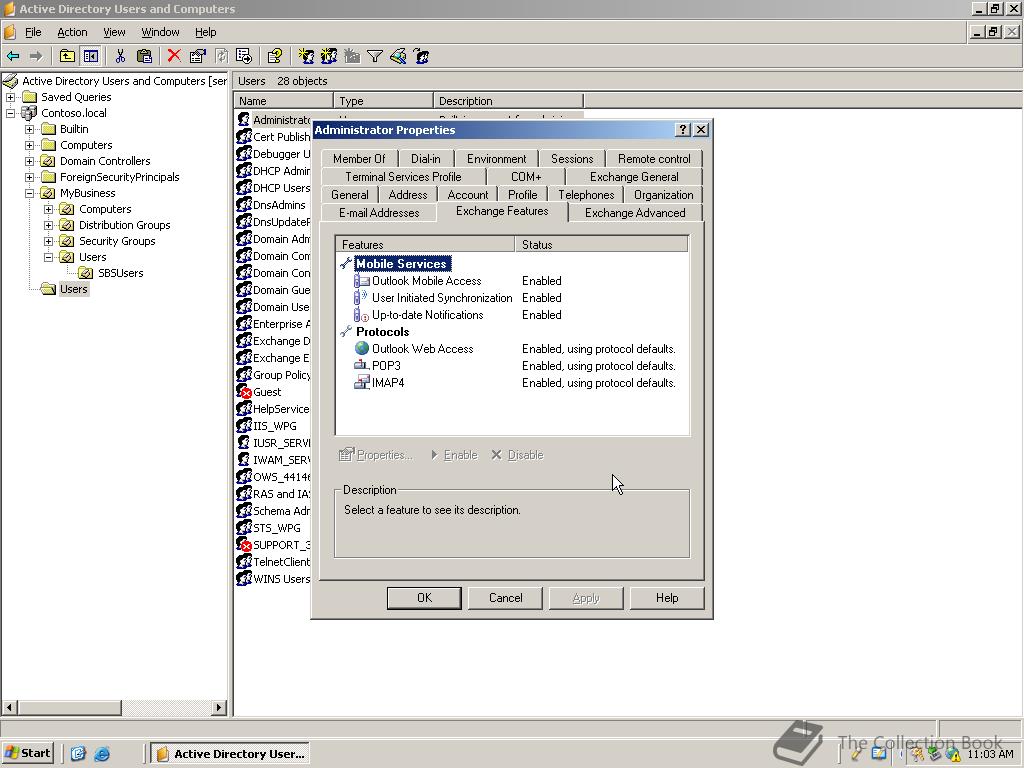This screenshot has width=1024, height=768.
Task: Click Up-to-date Notifications feature icon
Action: (361, 315)
